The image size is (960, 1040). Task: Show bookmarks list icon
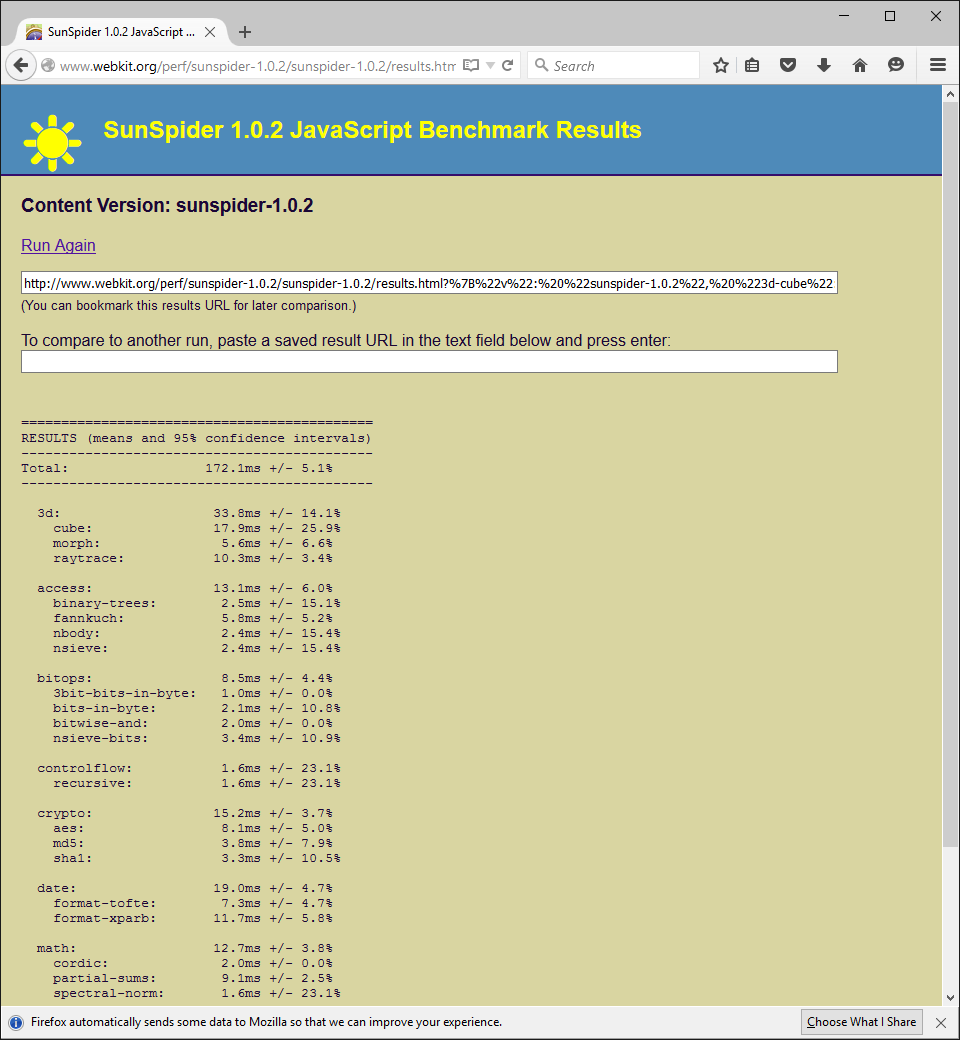pos(752,65)
